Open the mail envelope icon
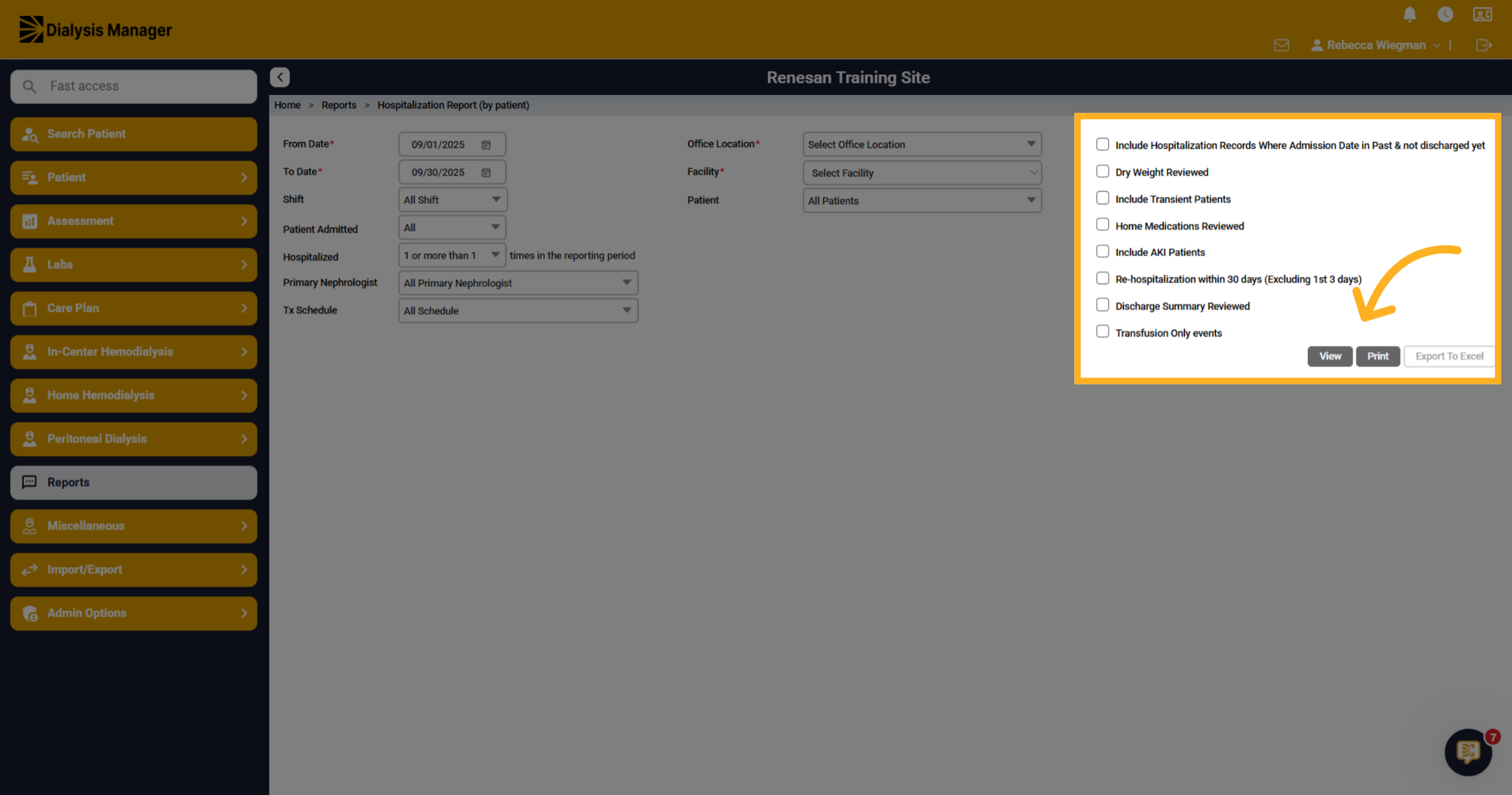Screen dimensions: 1512x795 click(1281, 45)
